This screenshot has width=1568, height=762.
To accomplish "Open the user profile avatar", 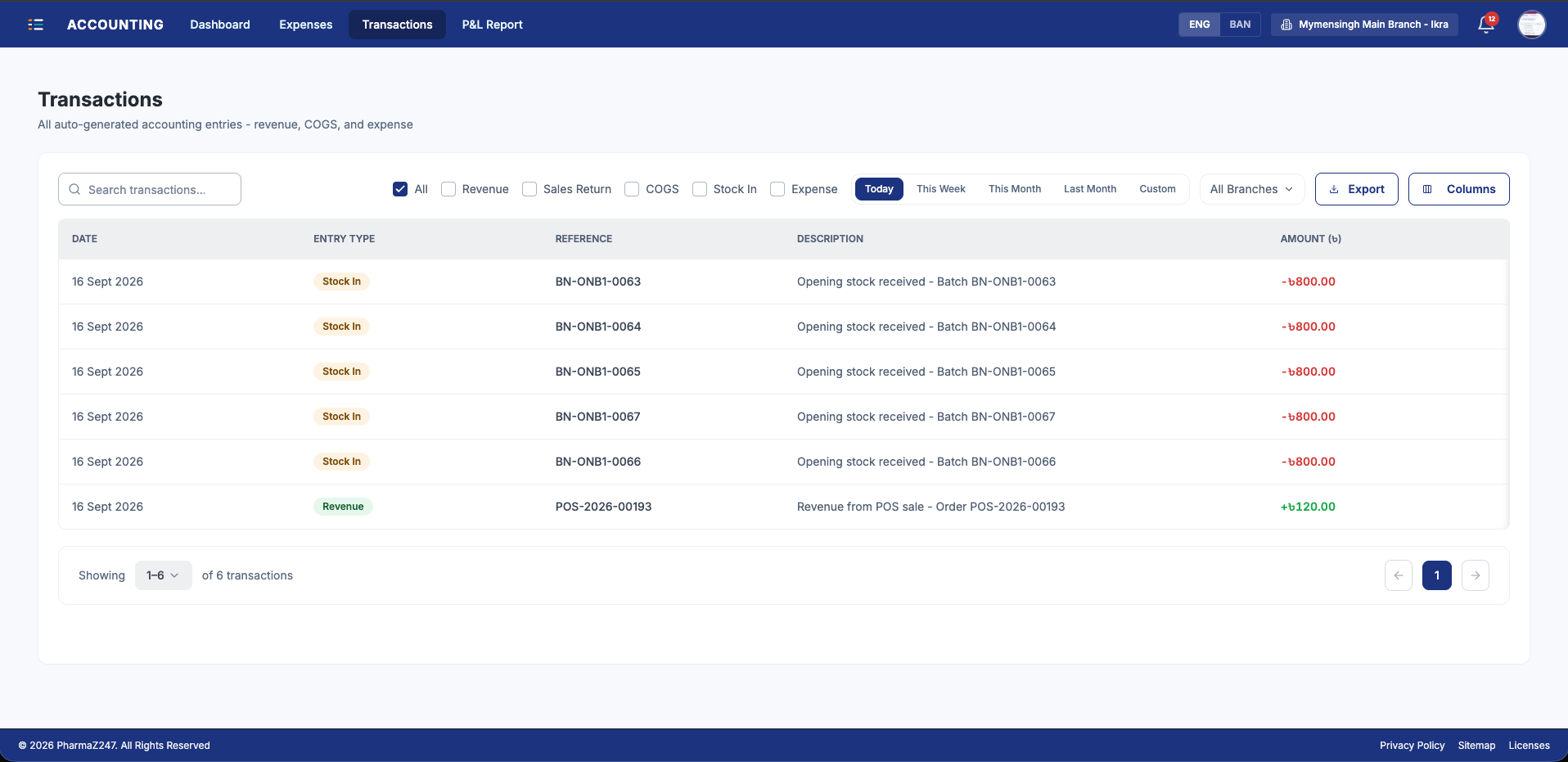I will tap(1531, 25).
